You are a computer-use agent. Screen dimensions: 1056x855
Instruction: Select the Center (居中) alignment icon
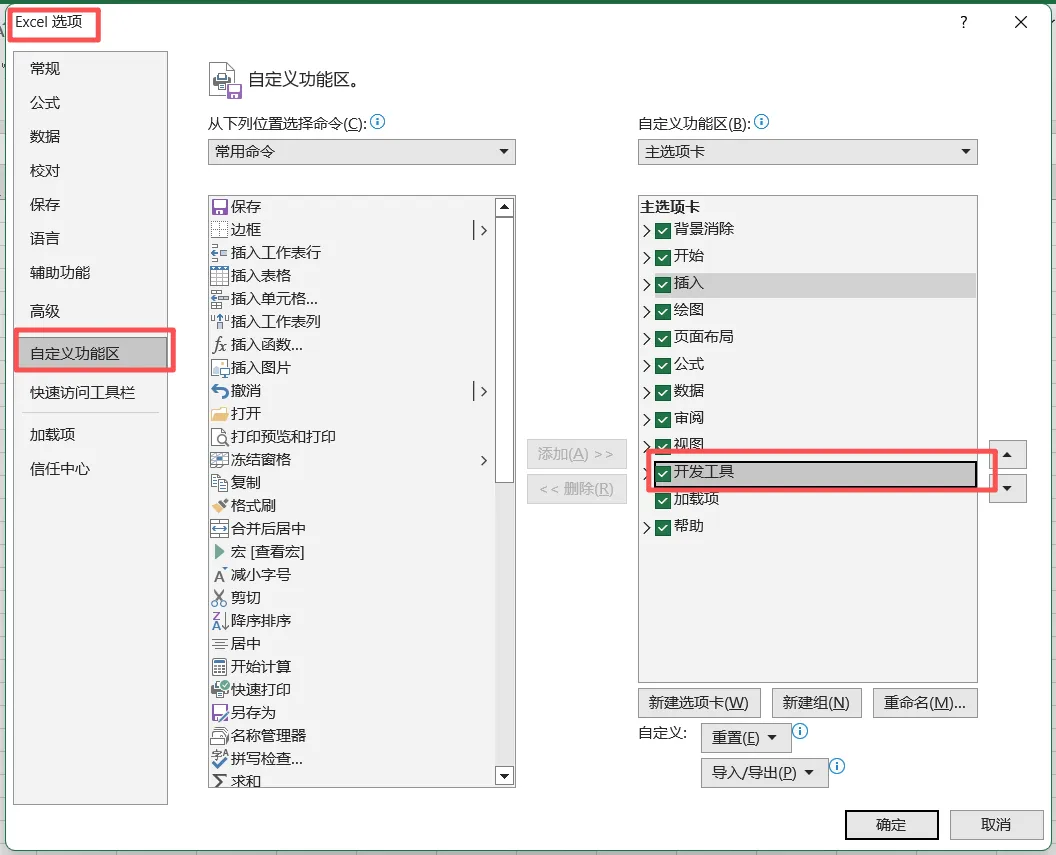coord(220,643)
